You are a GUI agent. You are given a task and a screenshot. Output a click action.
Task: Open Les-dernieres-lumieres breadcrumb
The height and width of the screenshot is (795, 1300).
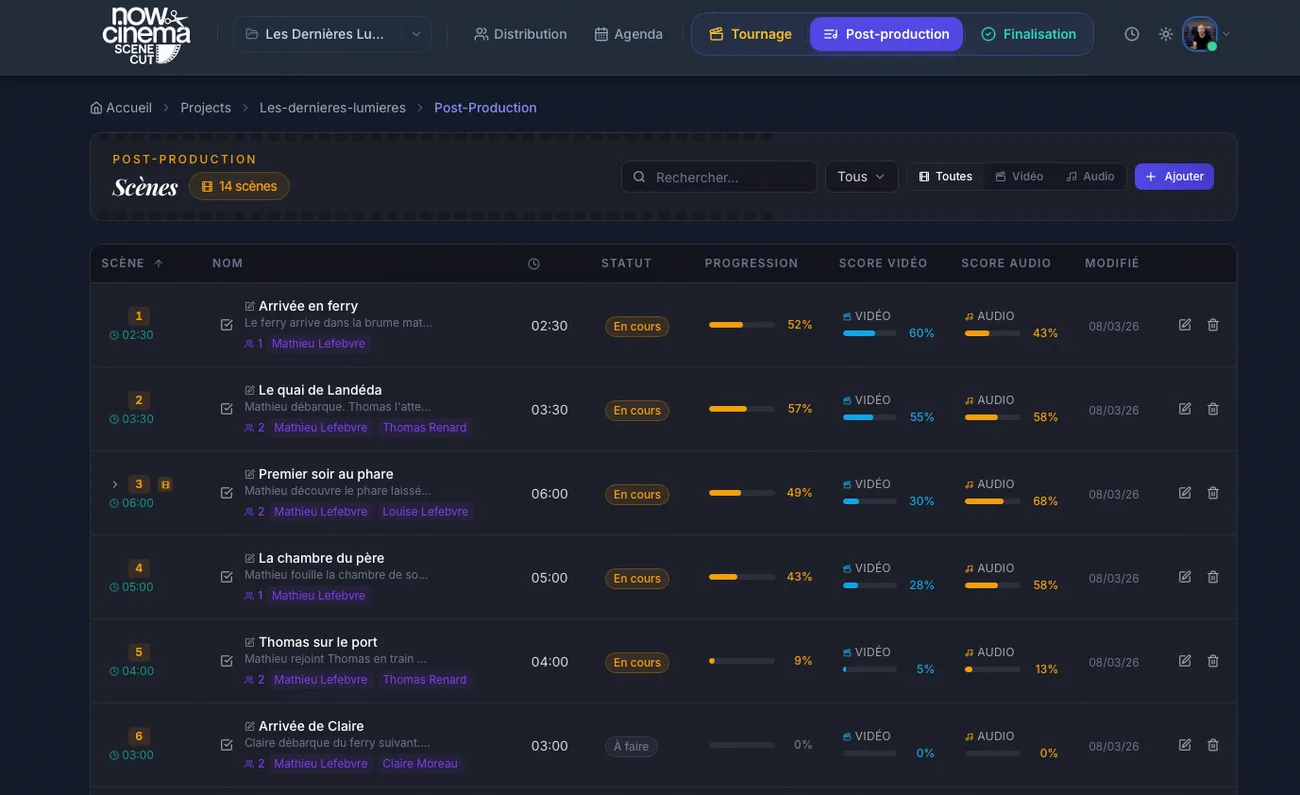click(x=333, y=108)
